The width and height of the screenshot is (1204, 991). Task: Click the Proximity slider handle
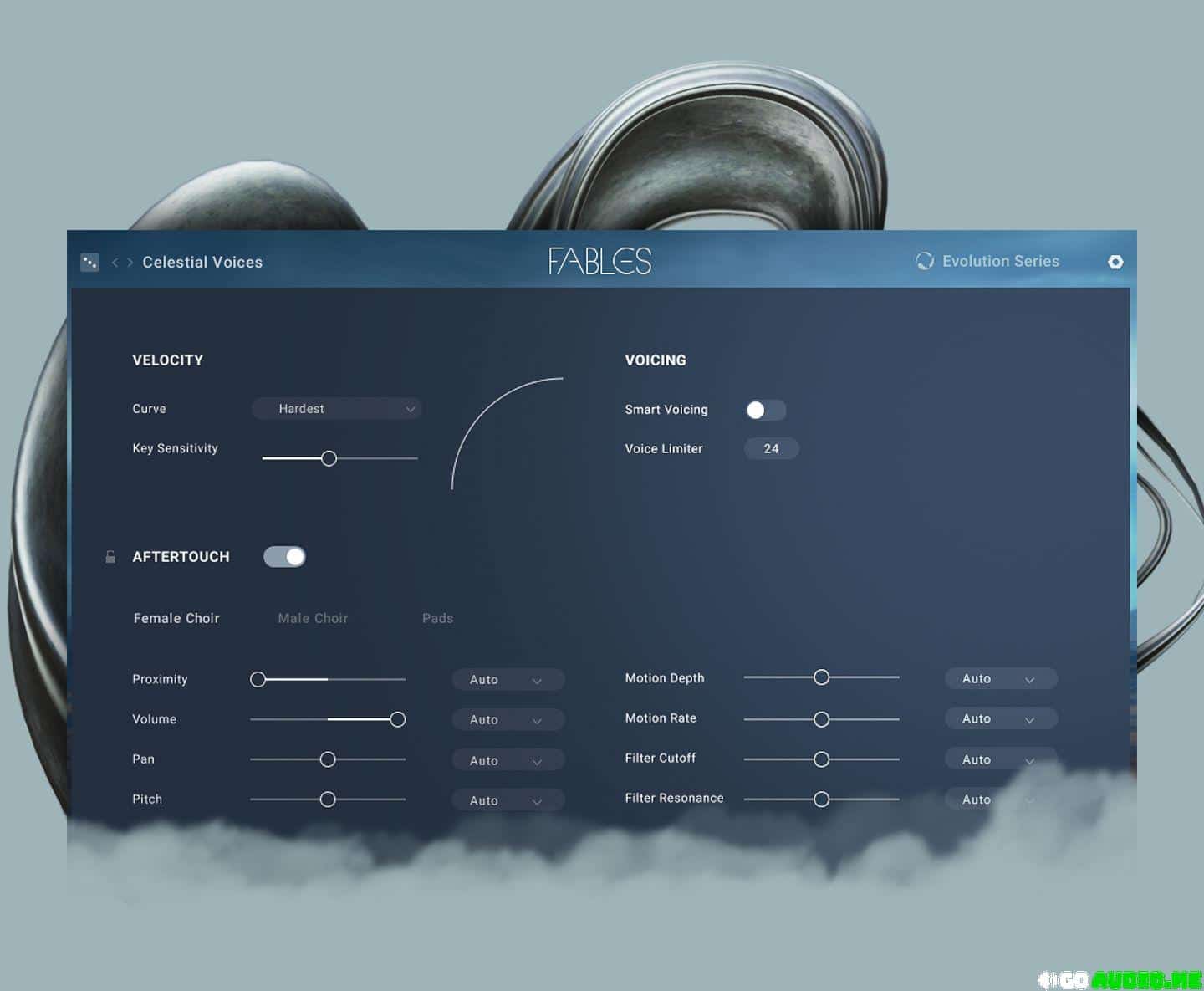tap(258, 679)
